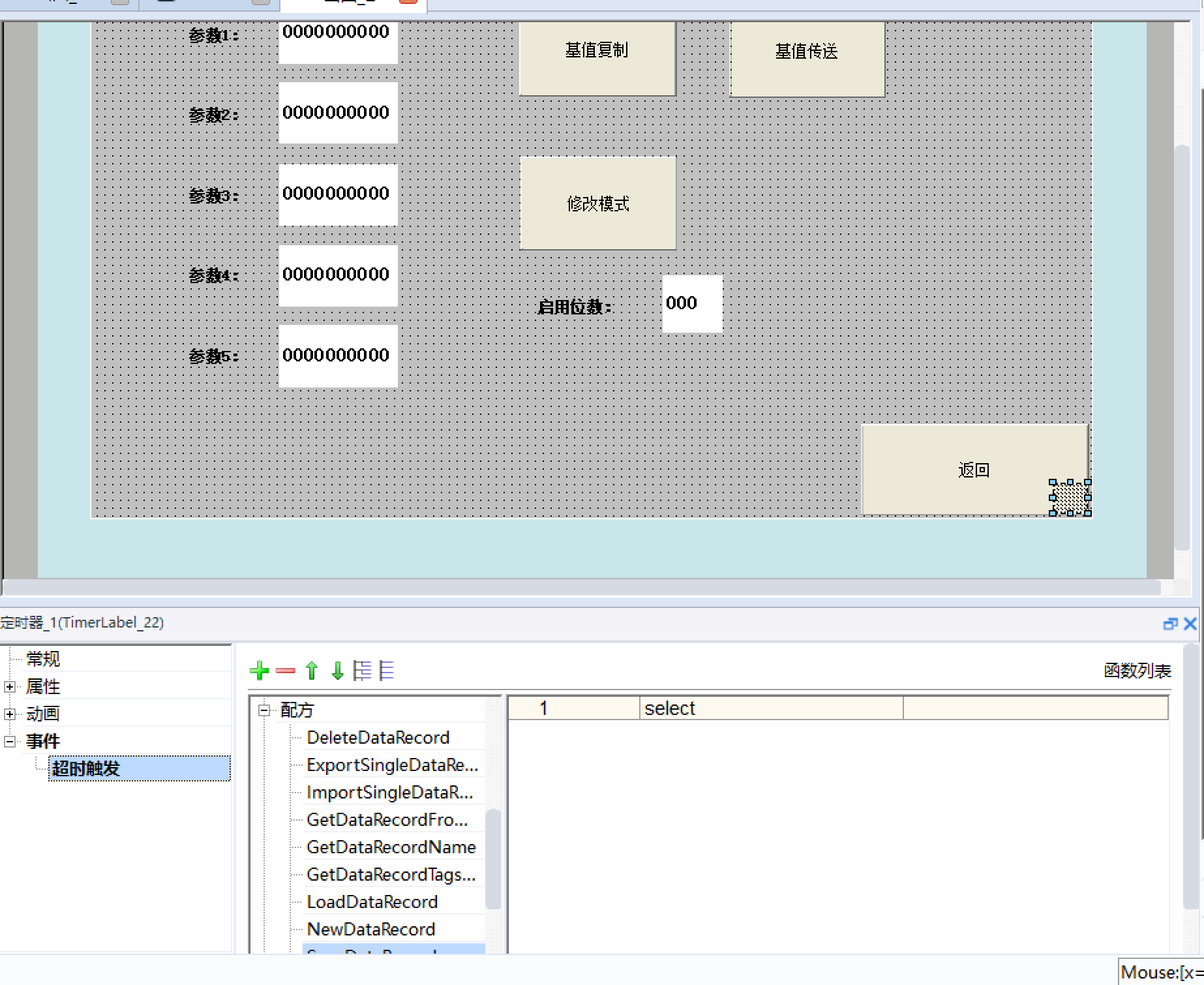This screenshot has height=985, width=1204.
Task: Click the flat list view icon
Action: tap(387, 671)
